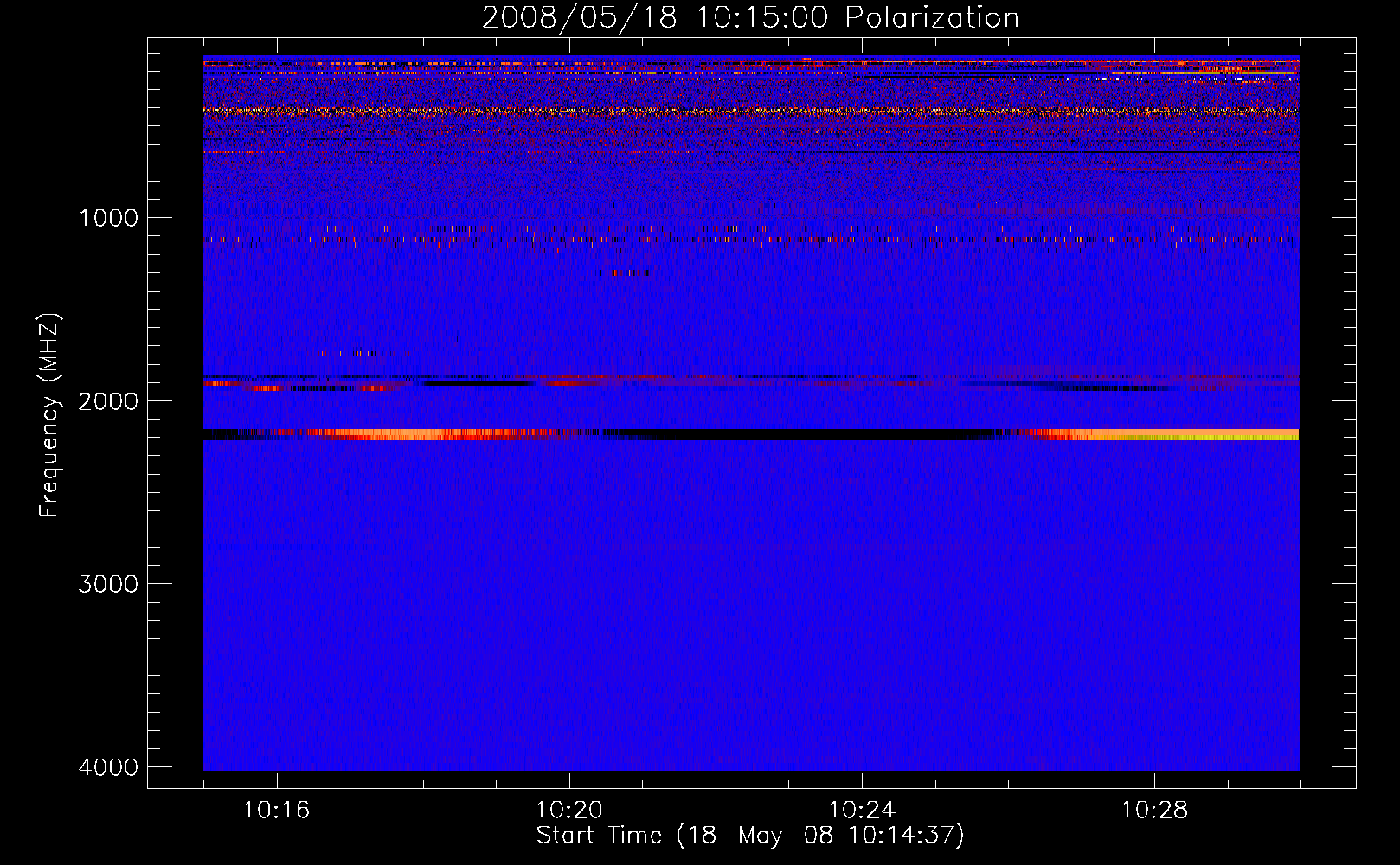Click the '4000' frequency tick label

(x=108, y=767)
